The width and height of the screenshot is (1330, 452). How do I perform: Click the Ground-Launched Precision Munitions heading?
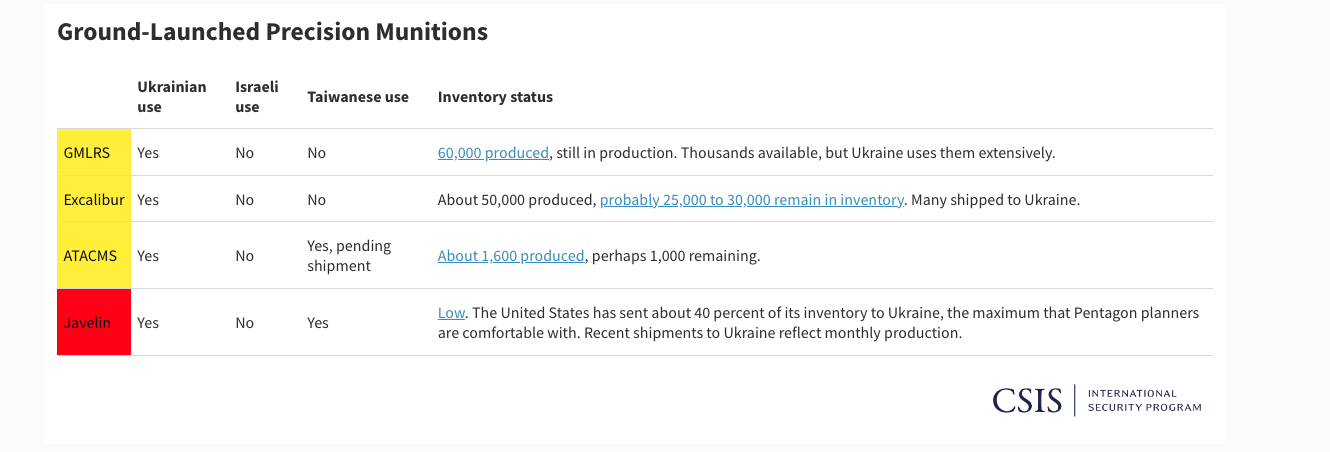pos(272,32)
